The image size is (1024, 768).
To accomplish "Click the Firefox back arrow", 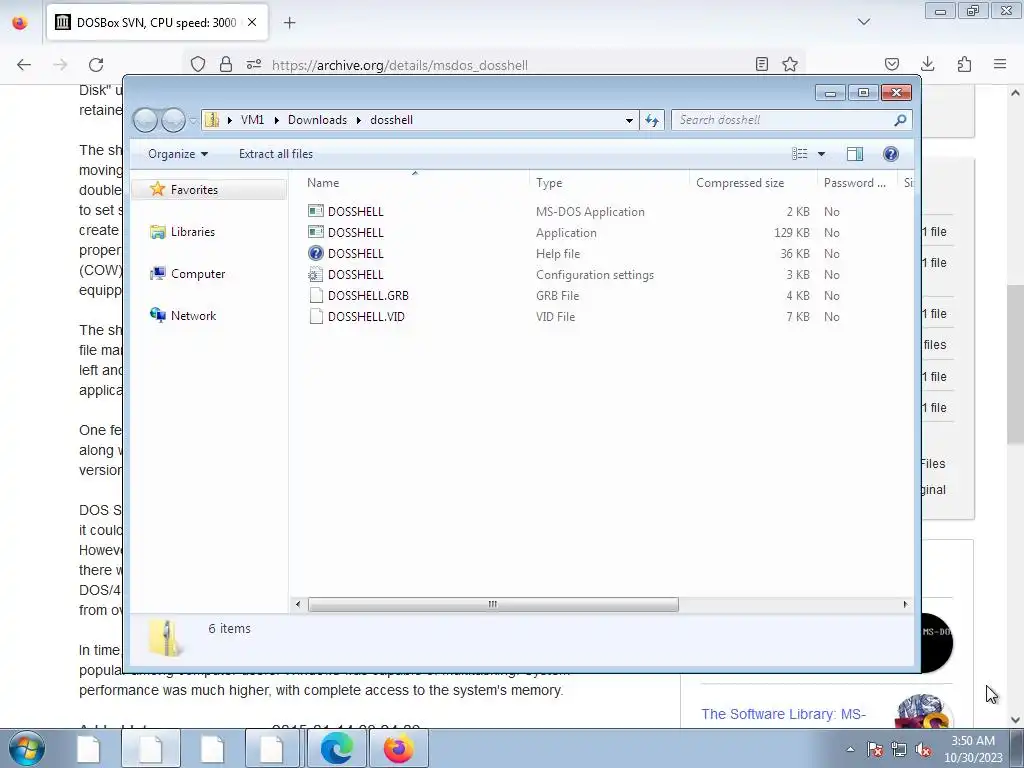I will click(24, 64).
